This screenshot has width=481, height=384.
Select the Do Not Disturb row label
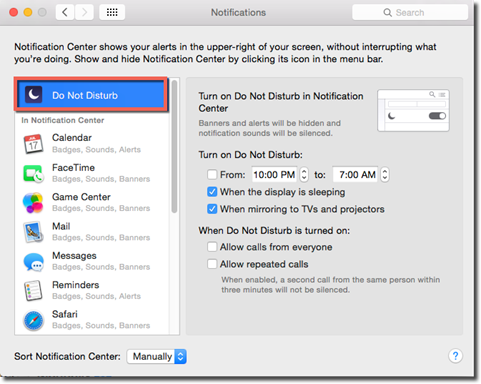pos(85,96)
